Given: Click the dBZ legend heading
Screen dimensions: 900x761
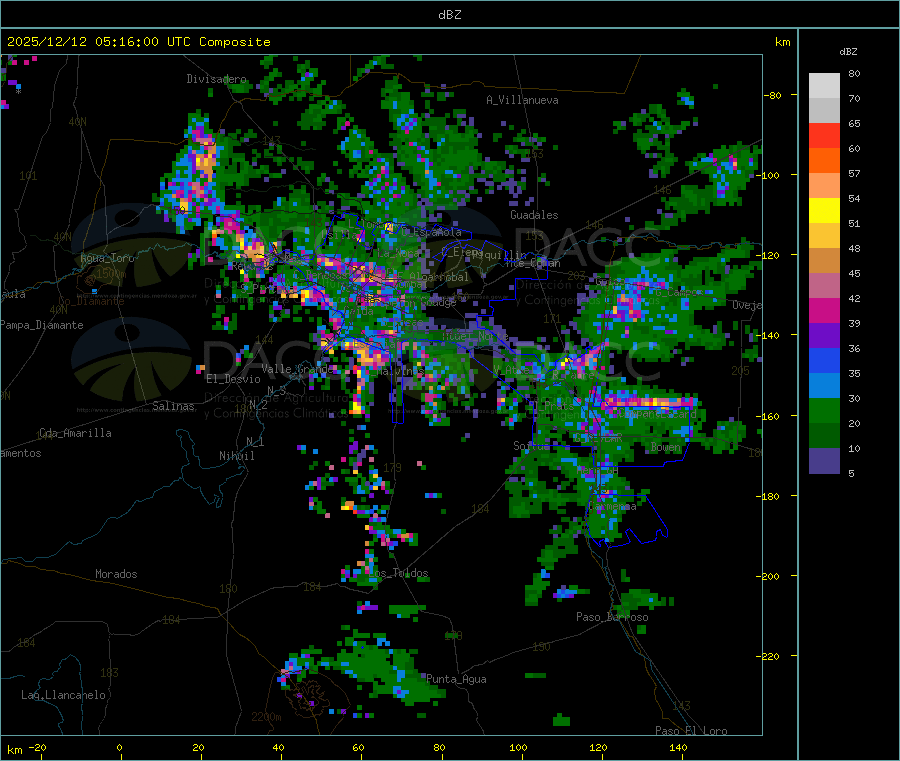Looking at the screenshot, I should (848, 52).
